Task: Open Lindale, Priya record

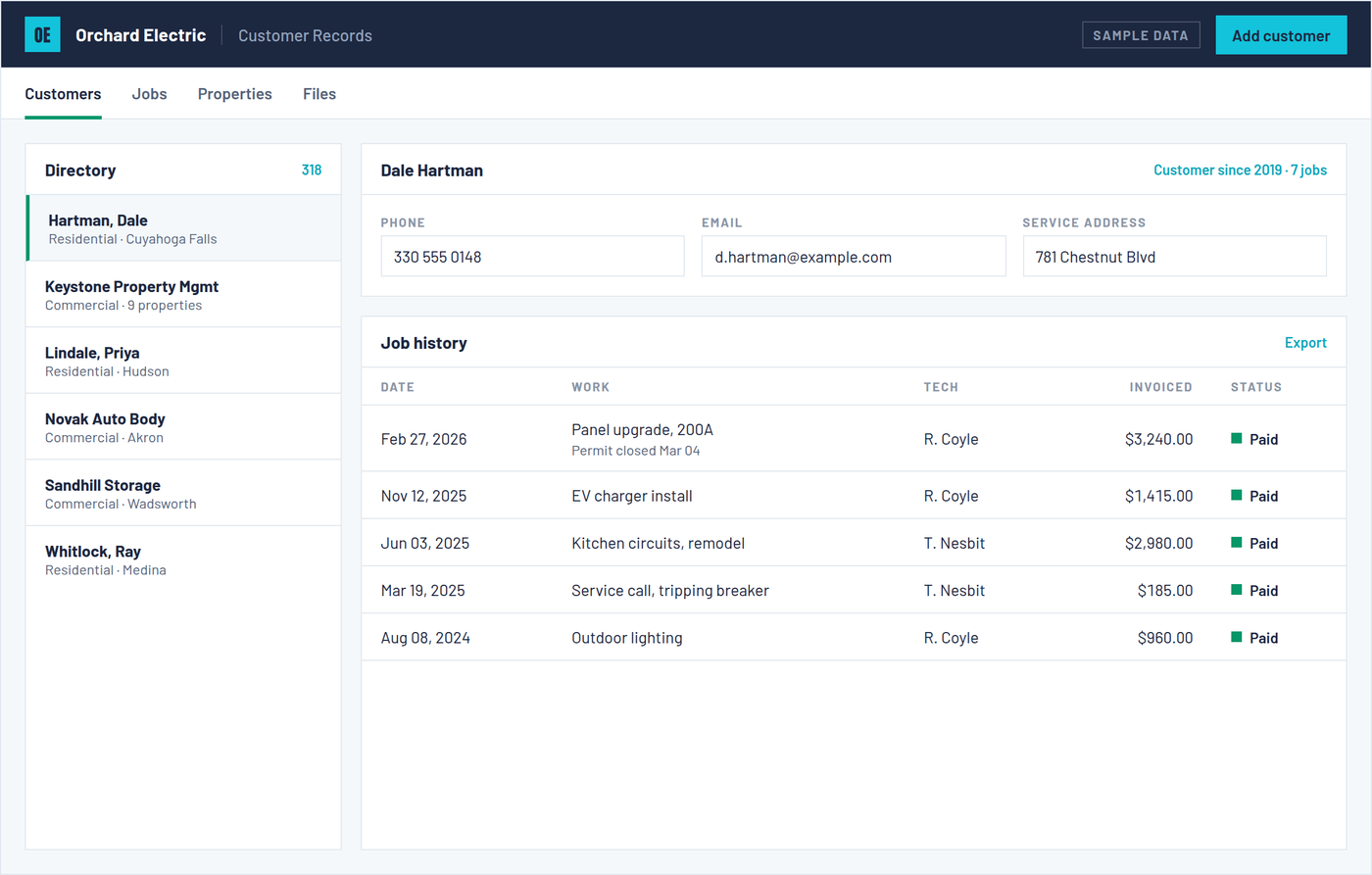Action: [x=183, y=361]
